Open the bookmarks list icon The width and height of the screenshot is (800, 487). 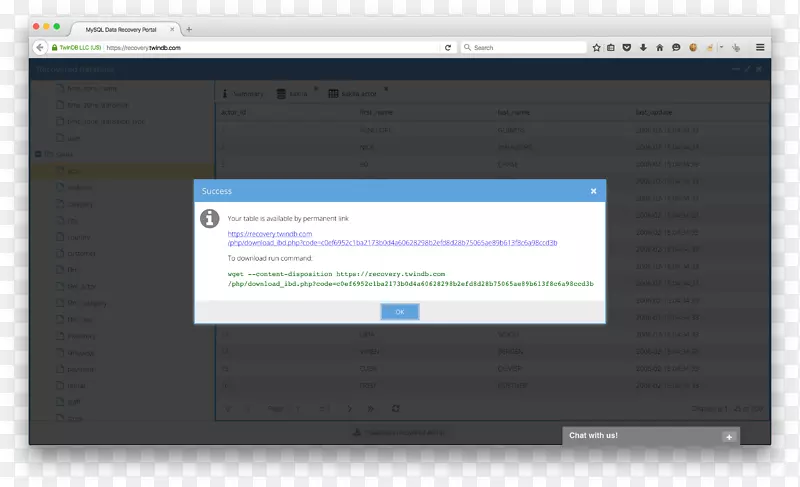[611, 47]
